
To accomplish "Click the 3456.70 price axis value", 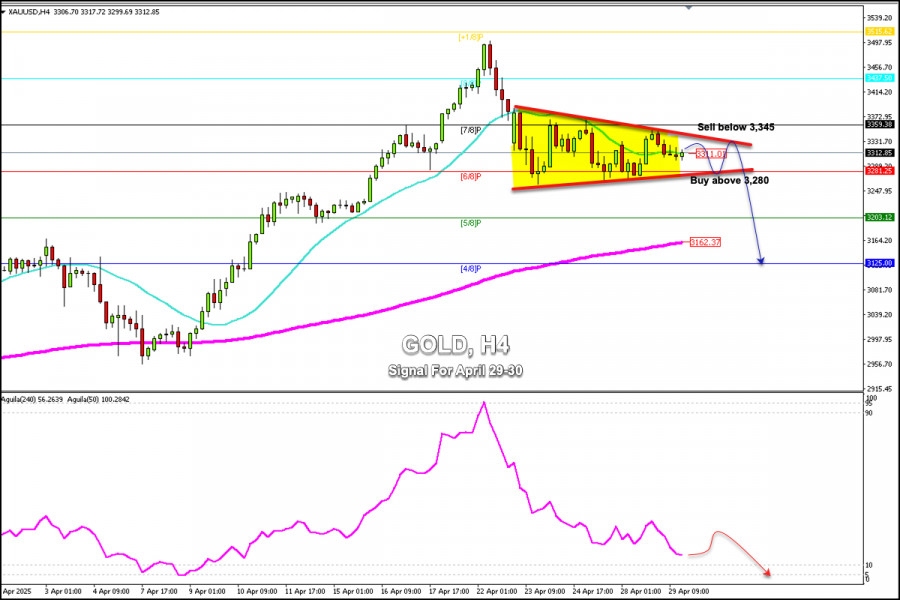I will click(x=879, y=68).
